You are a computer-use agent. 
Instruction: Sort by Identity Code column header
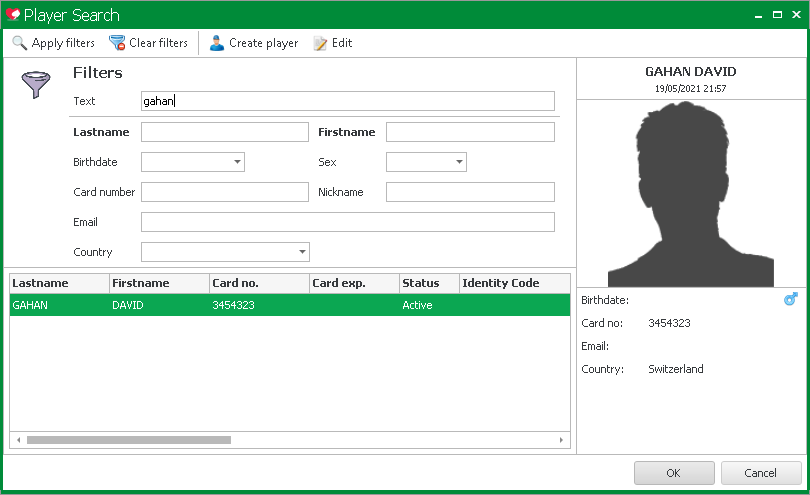515,283
